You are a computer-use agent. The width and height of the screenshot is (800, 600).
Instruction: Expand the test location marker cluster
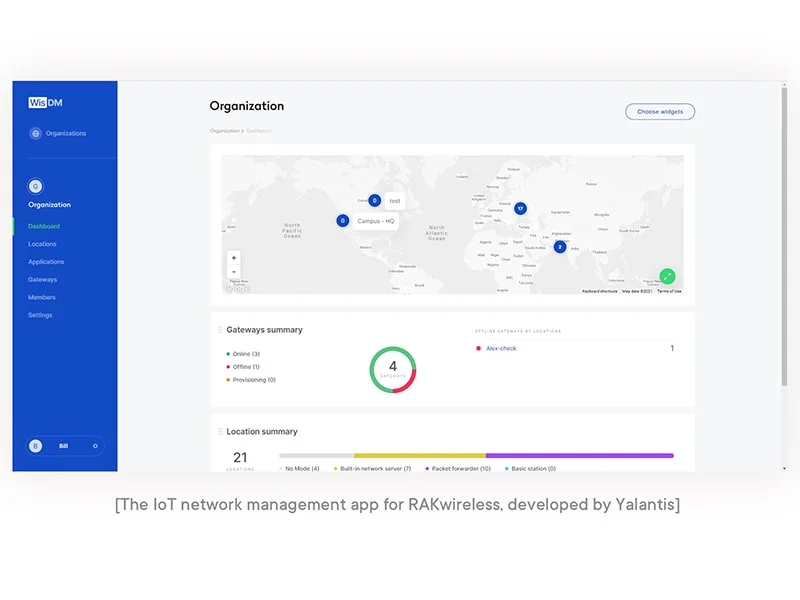click(x=373, y=200)
